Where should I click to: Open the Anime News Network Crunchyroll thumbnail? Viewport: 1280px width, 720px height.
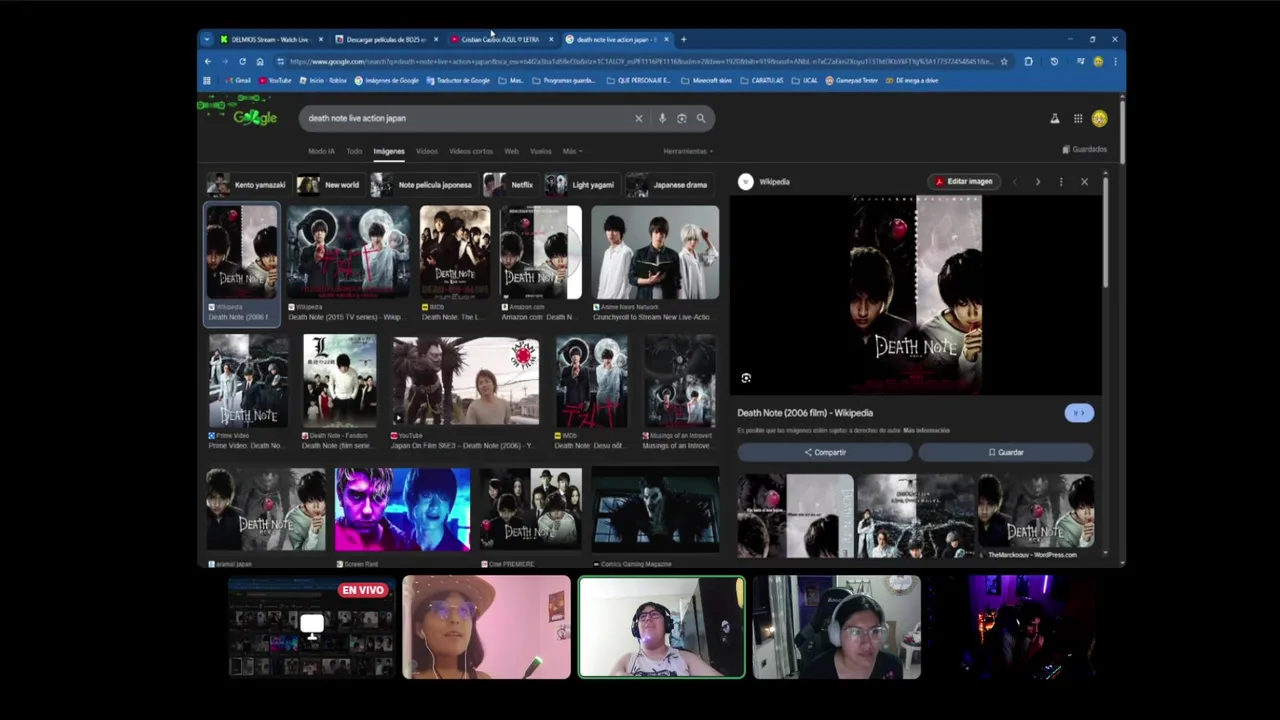(x=655, y=253)
